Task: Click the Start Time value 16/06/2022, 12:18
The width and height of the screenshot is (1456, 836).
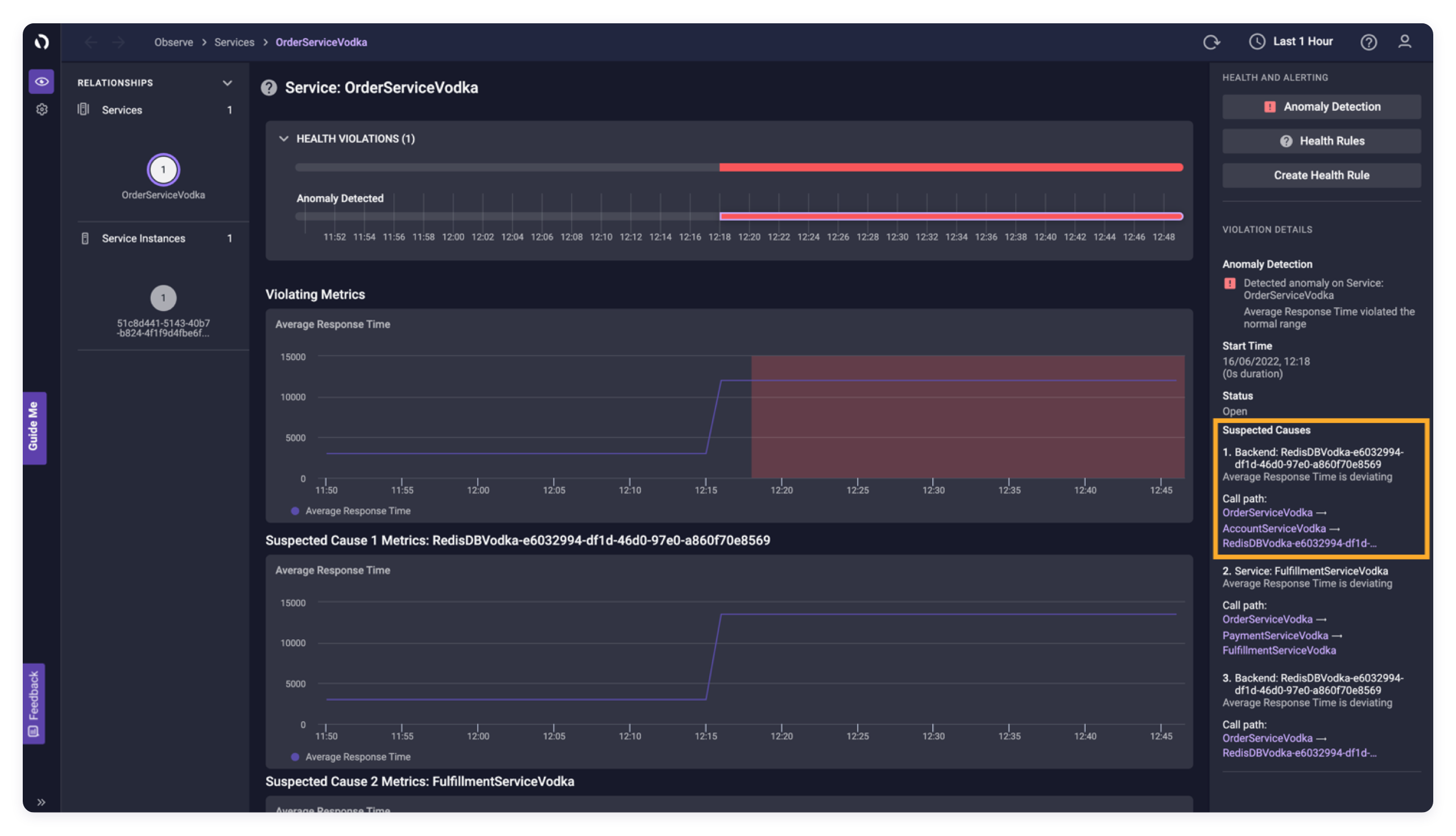Action: pos(1265,362)
